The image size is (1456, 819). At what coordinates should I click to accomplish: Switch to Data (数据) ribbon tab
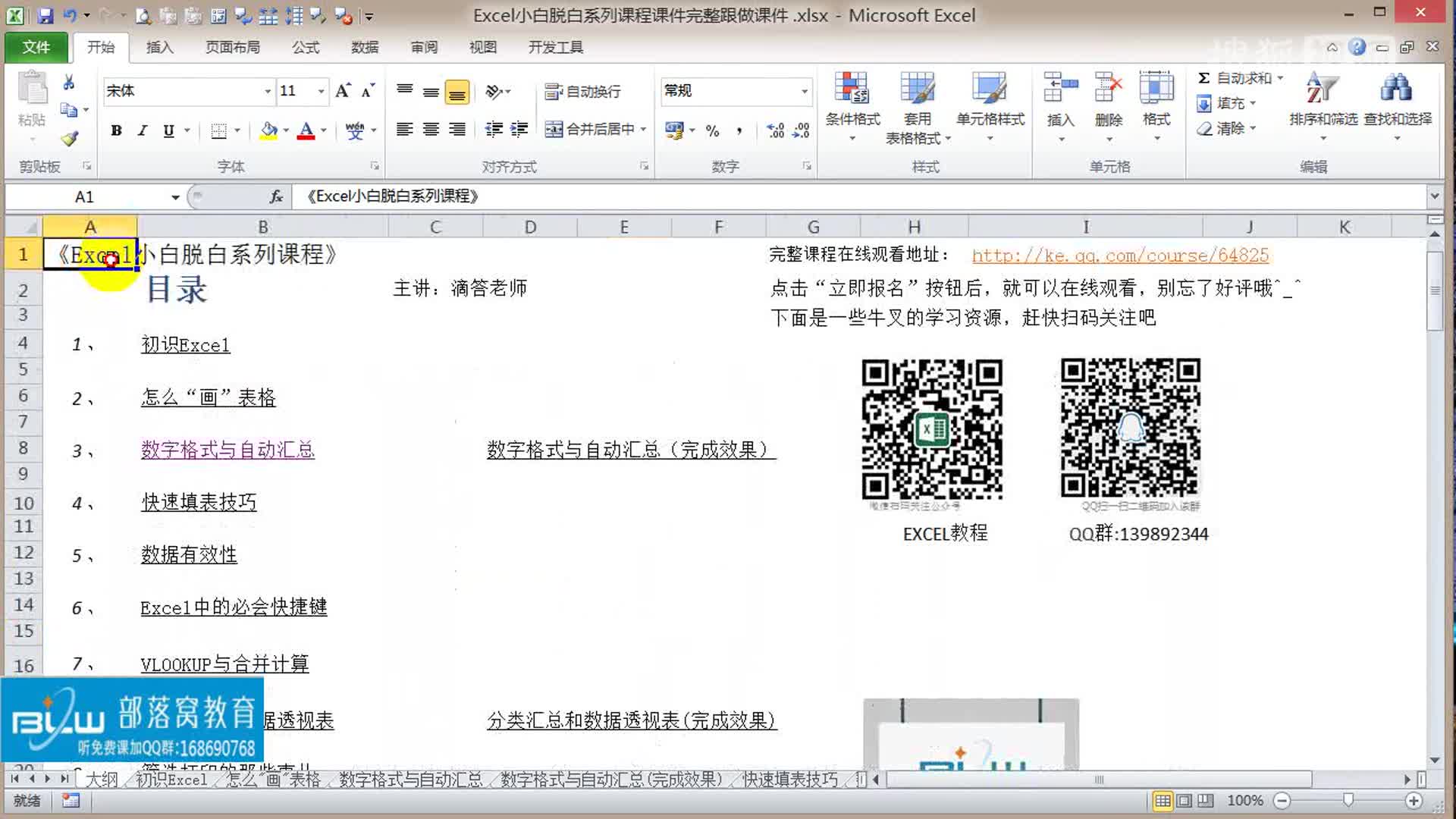click(365, 47)
